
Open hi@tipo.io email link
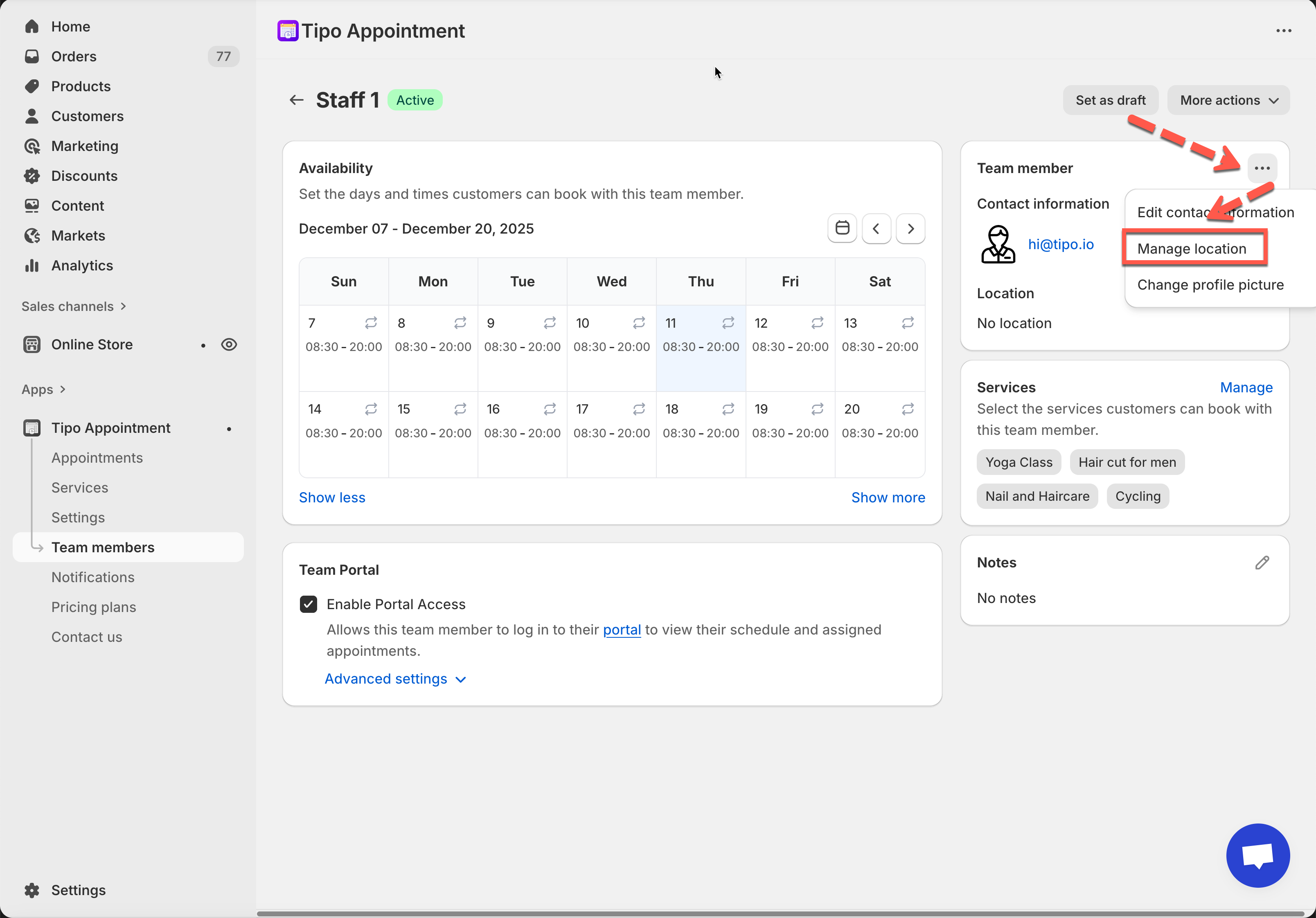(1060, 244)
